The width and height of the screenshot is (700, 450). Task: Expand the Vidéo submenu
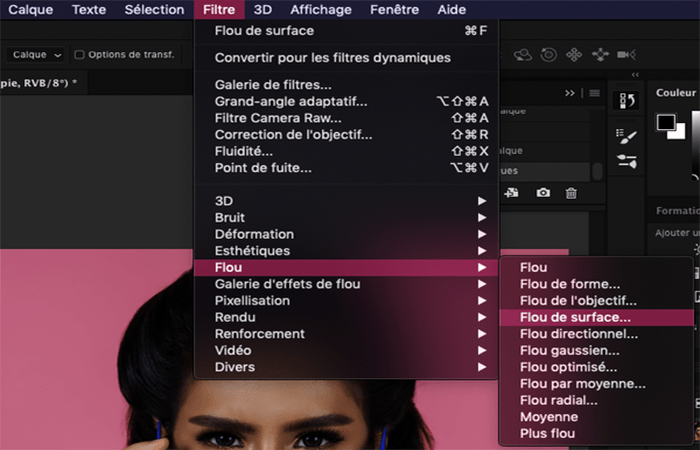[x=346, y=350]
